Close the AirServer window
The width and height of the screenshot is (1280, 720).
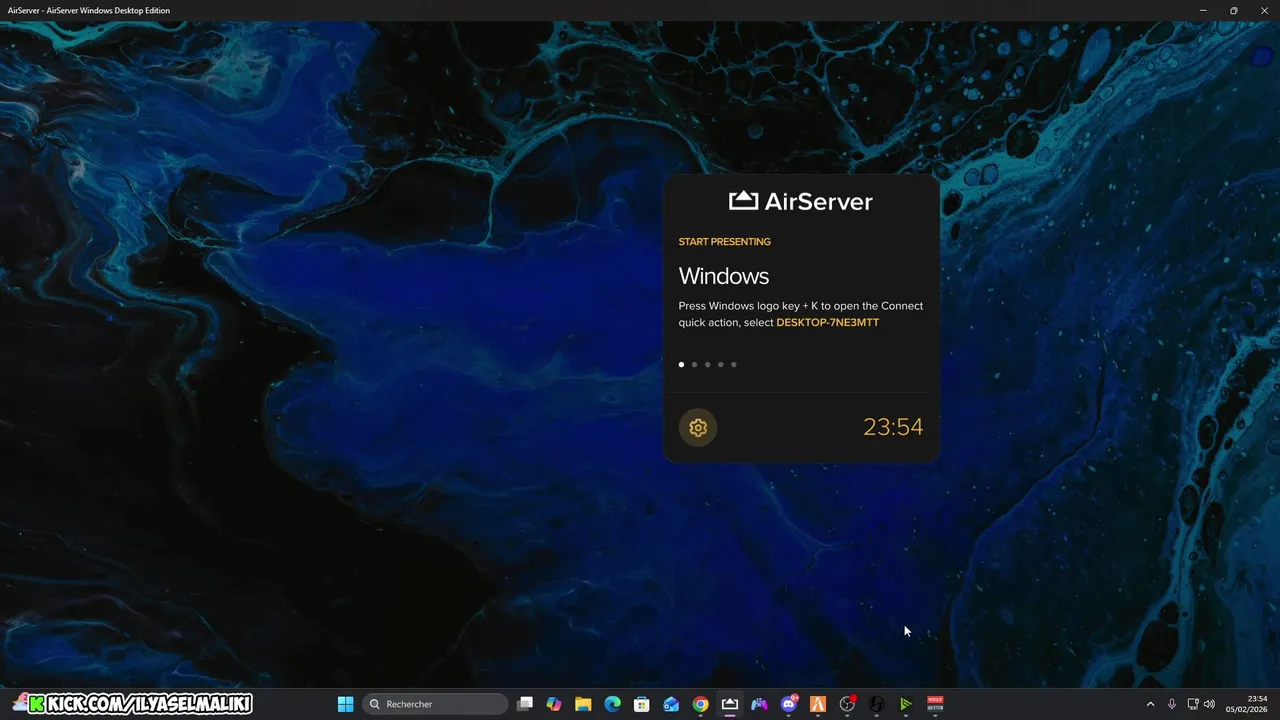1265,10
